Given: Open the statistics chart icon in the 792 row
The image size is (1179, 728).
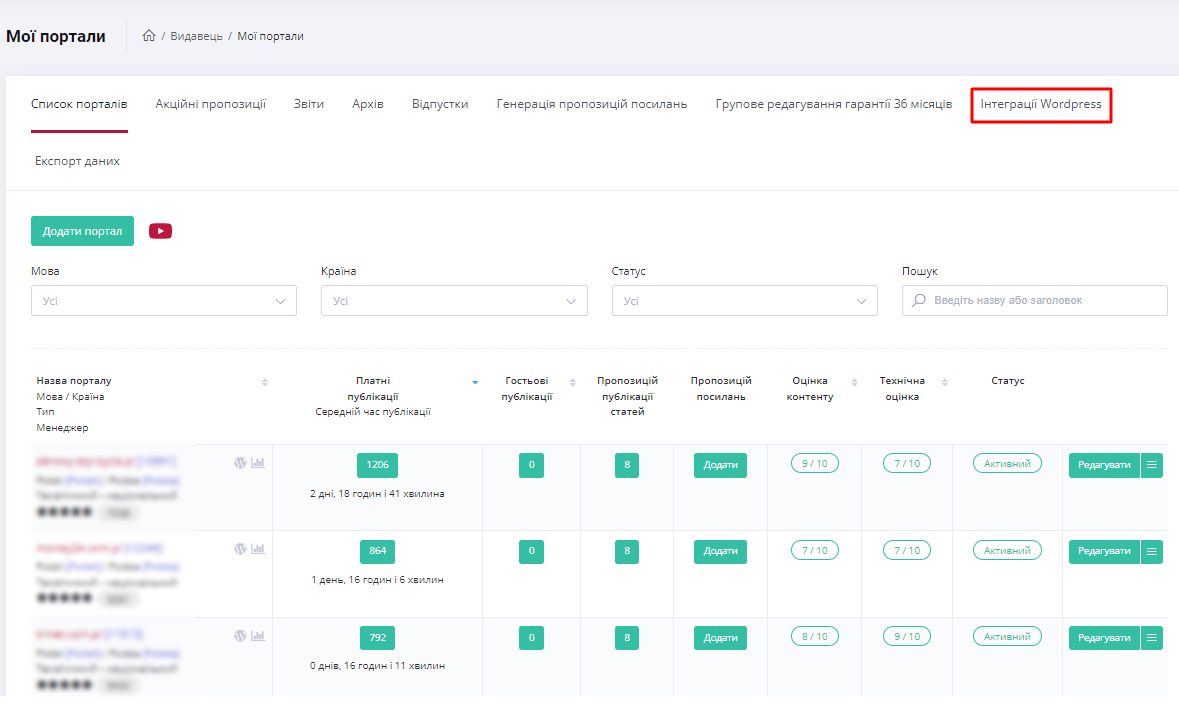Looking at the screenshot, I should tap(258, 635).
